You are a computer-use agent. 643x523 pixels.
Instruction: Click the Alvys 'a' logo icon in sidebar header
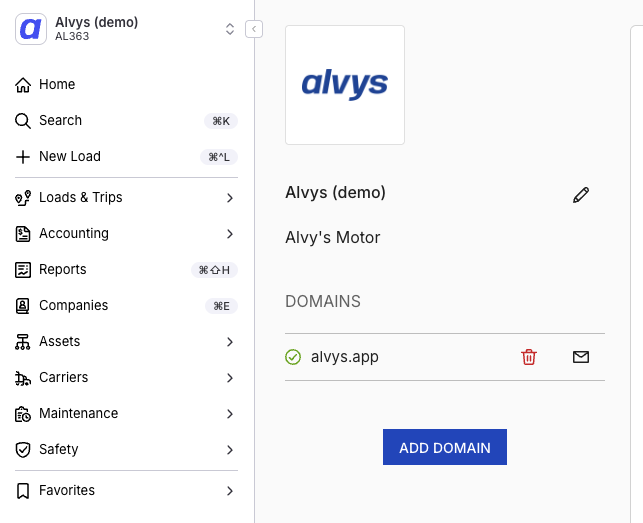(x=31, y=29)
